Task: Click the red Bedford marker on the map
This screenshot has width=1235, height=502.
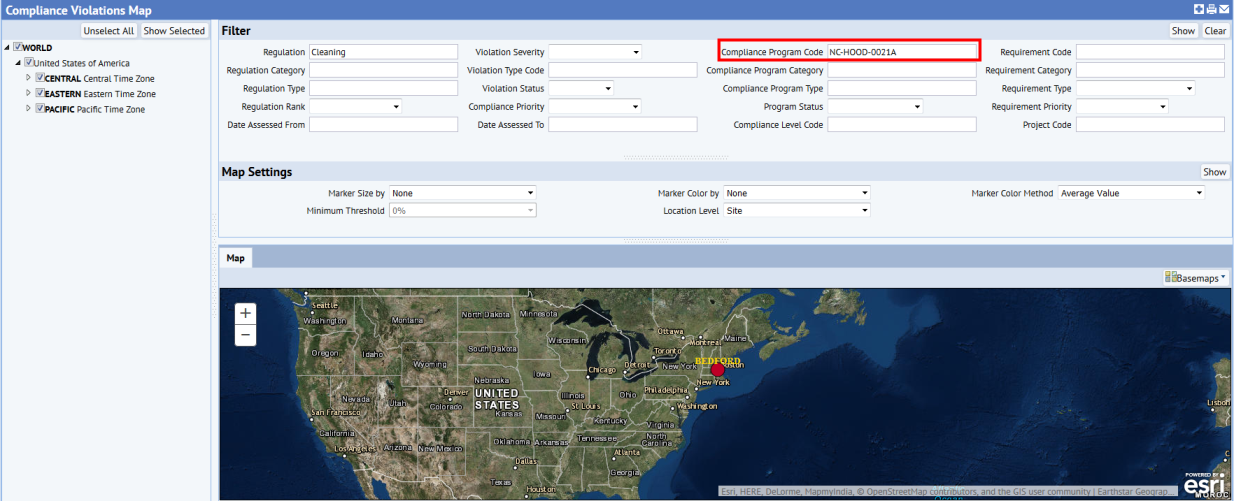Action: pos(717,370)
